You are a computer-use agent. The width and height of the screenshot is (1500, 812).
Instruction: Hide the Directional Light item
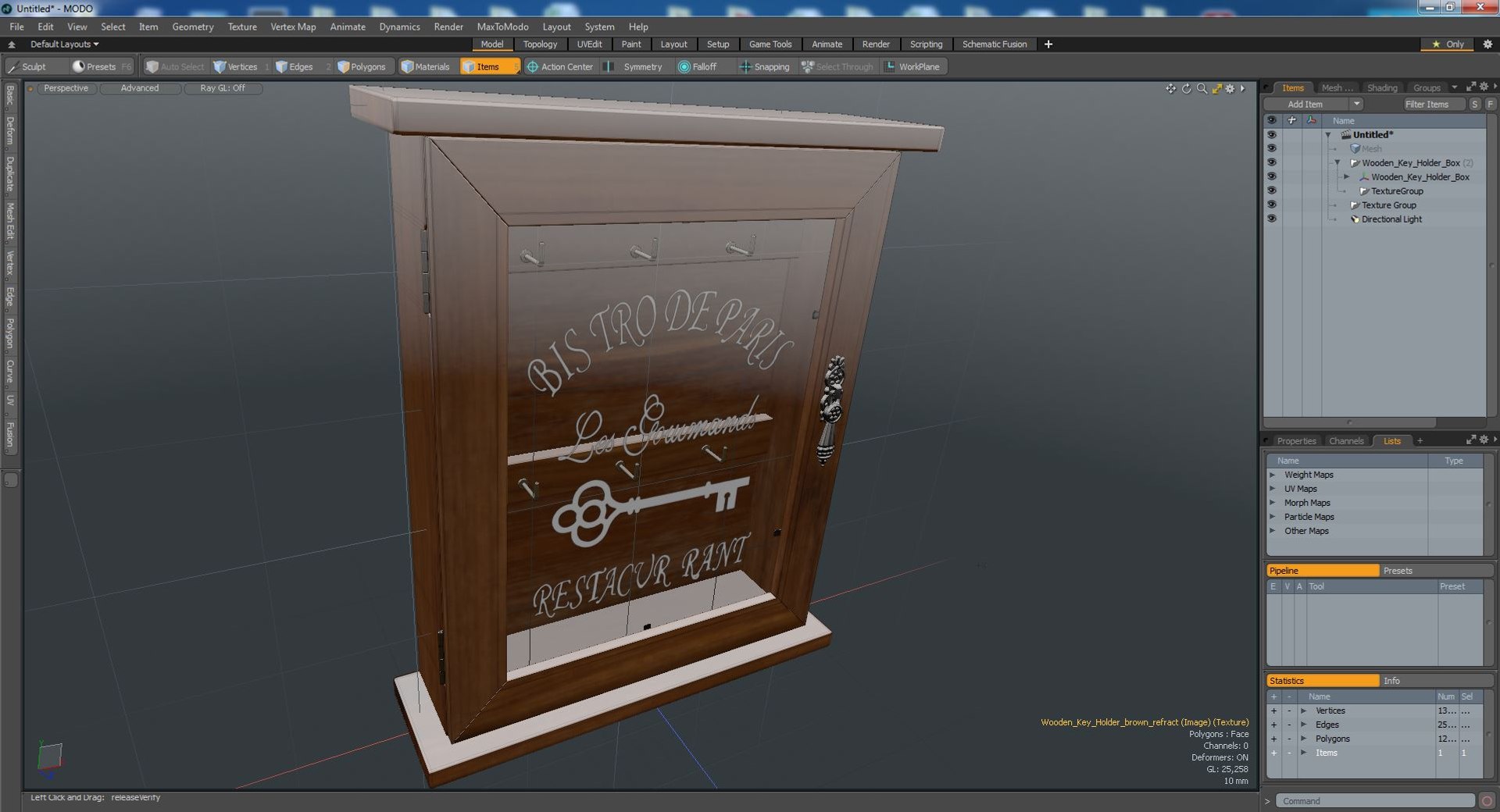1272,219
